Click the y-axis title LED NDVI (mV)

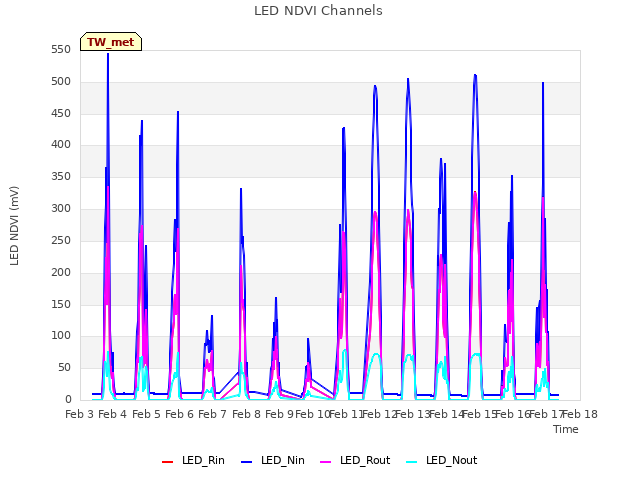[14, 225]
